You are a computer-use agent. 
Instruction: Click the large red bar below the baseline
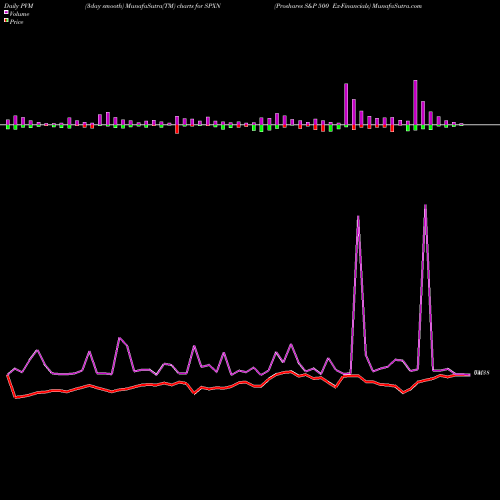177,129
